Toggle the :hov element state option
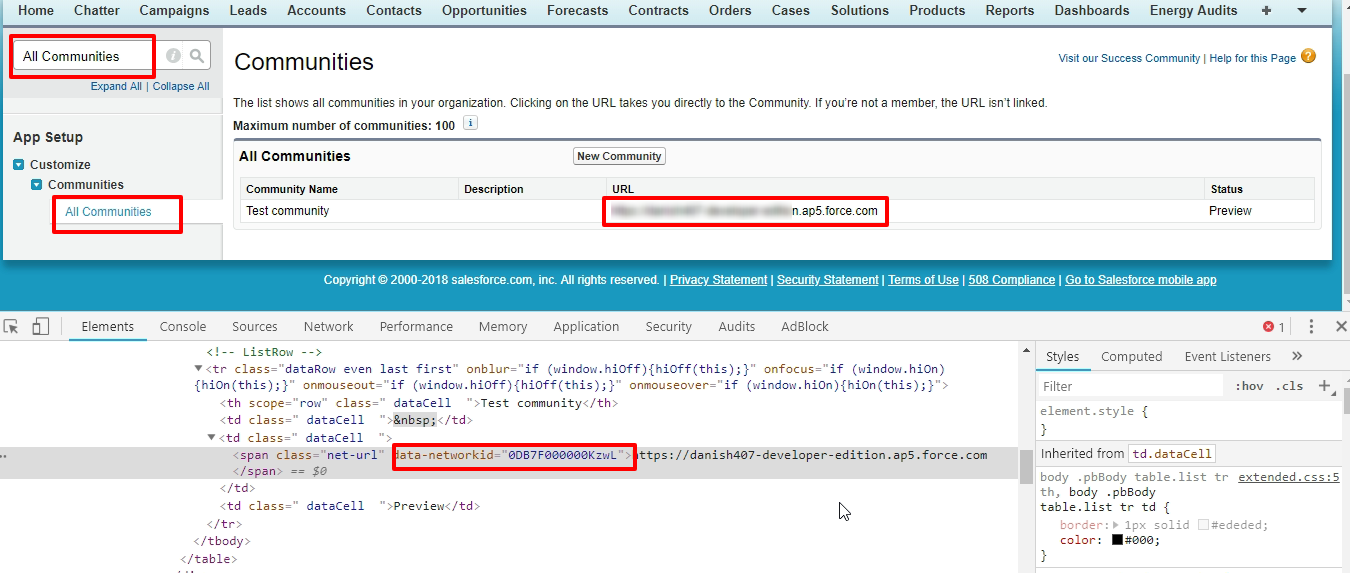 click(x=1249, y=386)
